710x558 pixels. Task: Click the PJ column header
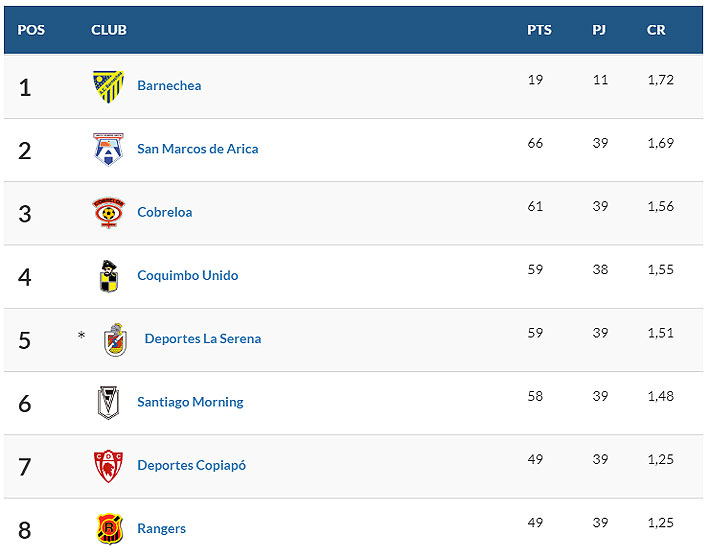599,30
